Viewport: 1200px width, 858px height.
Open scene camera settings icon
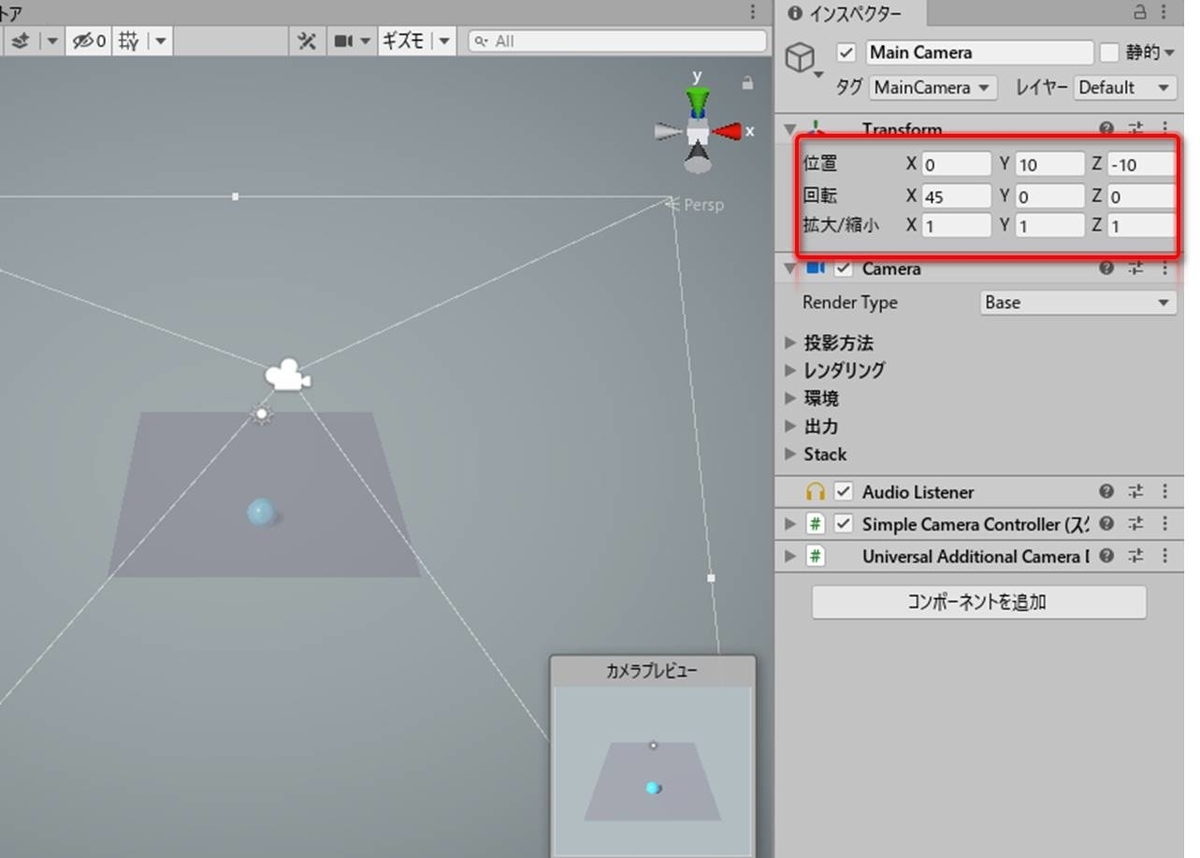pos(344,41)
